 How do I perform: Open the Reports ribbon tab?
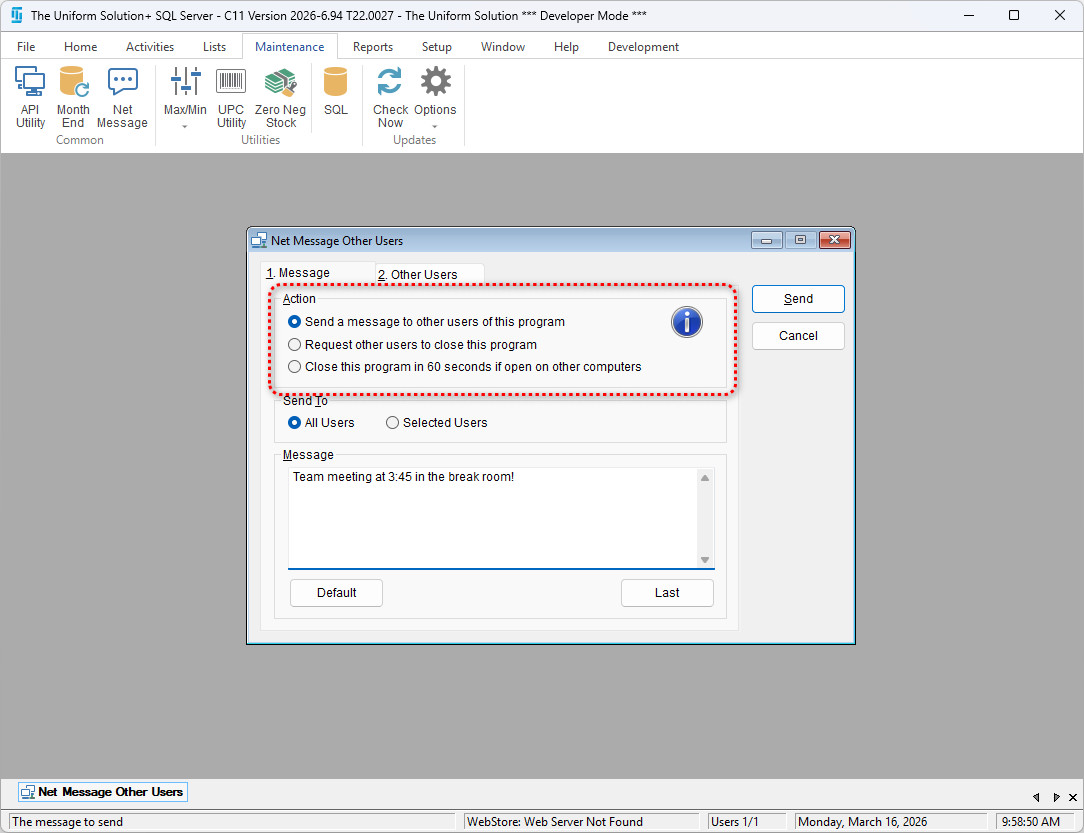[x=372, y=47]
